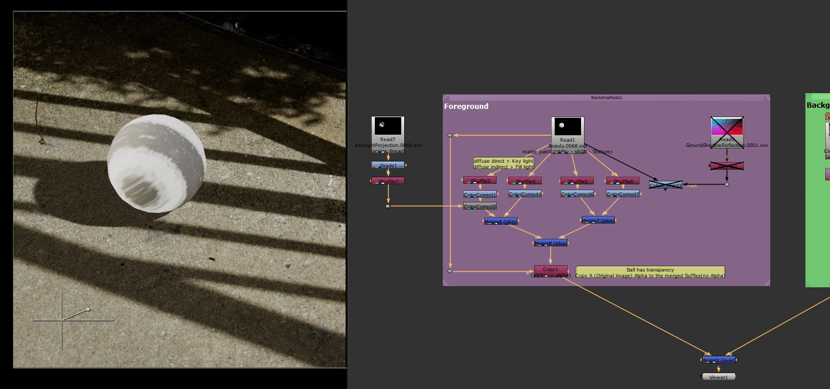Screen dimensions: 830x389
Task: Select the Grade1 node
Action: point(387,165)
